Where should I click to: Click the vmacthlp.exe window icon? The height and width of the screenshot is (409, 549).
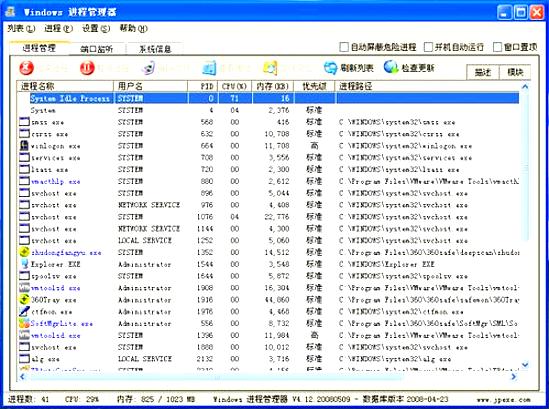coord(24,181)
